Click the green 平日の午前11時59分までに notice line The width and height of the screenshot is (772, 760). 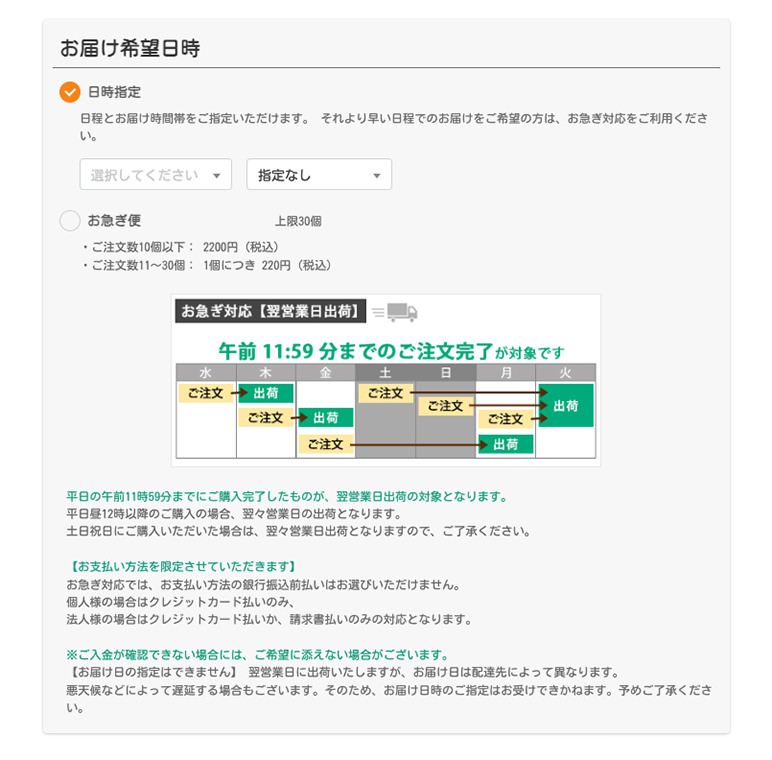pos(288,496)
